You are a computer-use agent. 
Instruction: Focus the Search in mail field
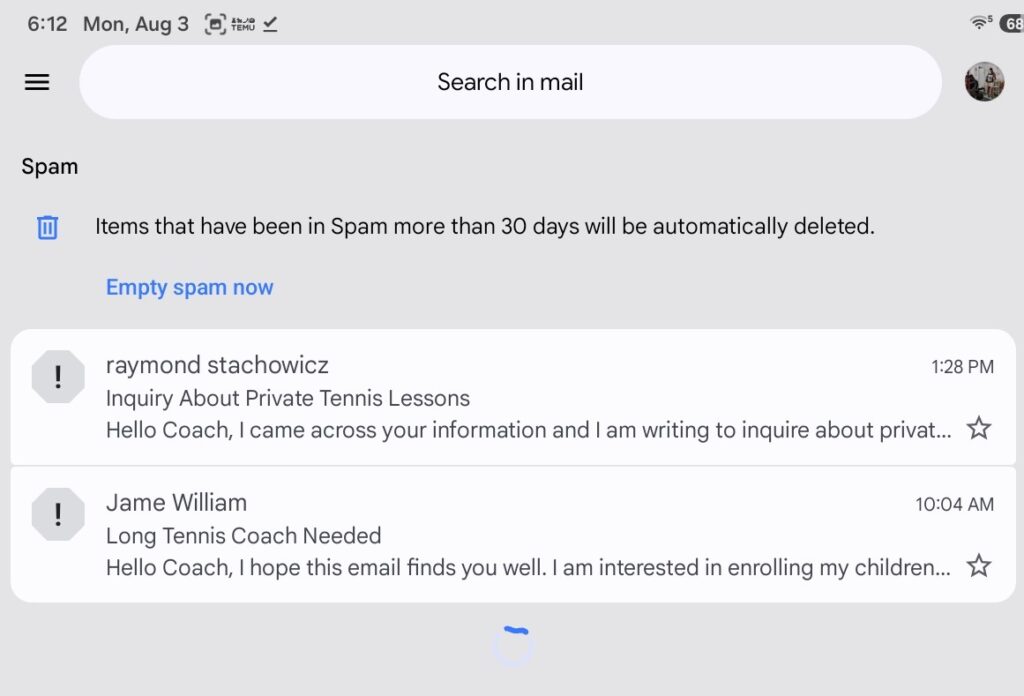[x=510, y=82]
